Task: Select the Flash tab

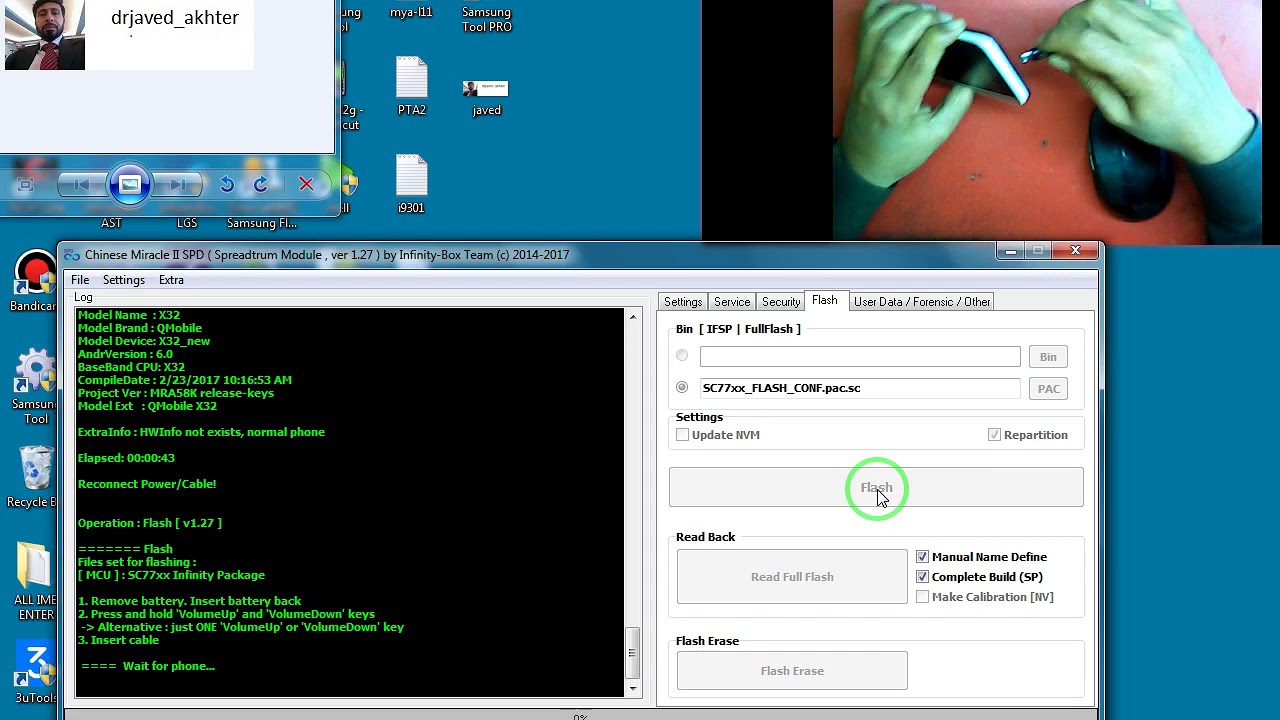Action: pyautogui.click(x=825, y=301)
